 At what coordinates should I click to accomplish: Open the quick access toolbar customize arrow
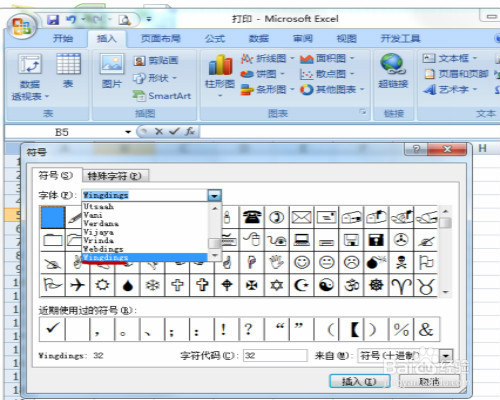149,19
